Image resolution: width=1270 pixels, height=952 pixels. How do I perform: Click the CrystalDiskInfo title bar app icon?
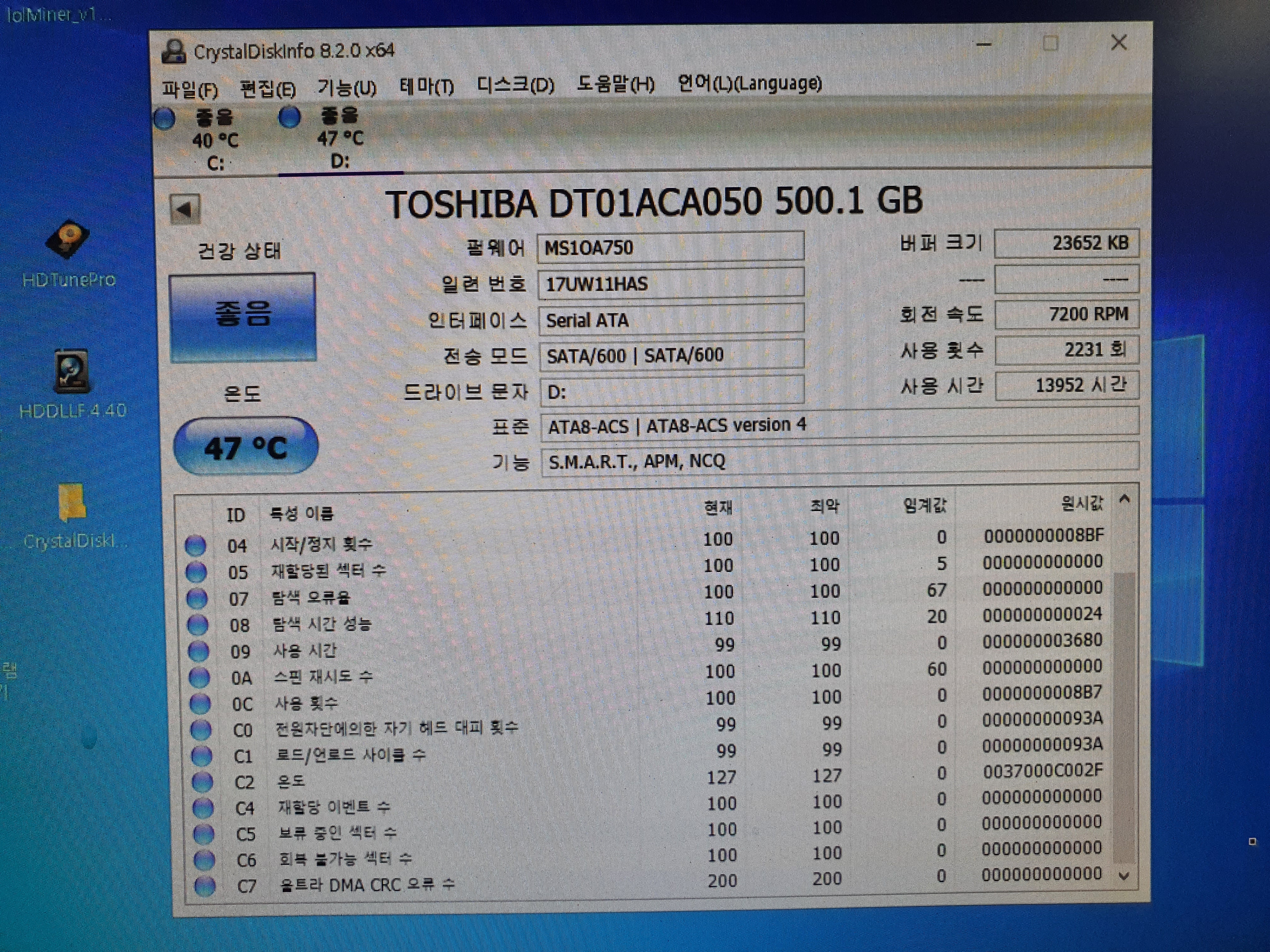click(x=173, y=52)
